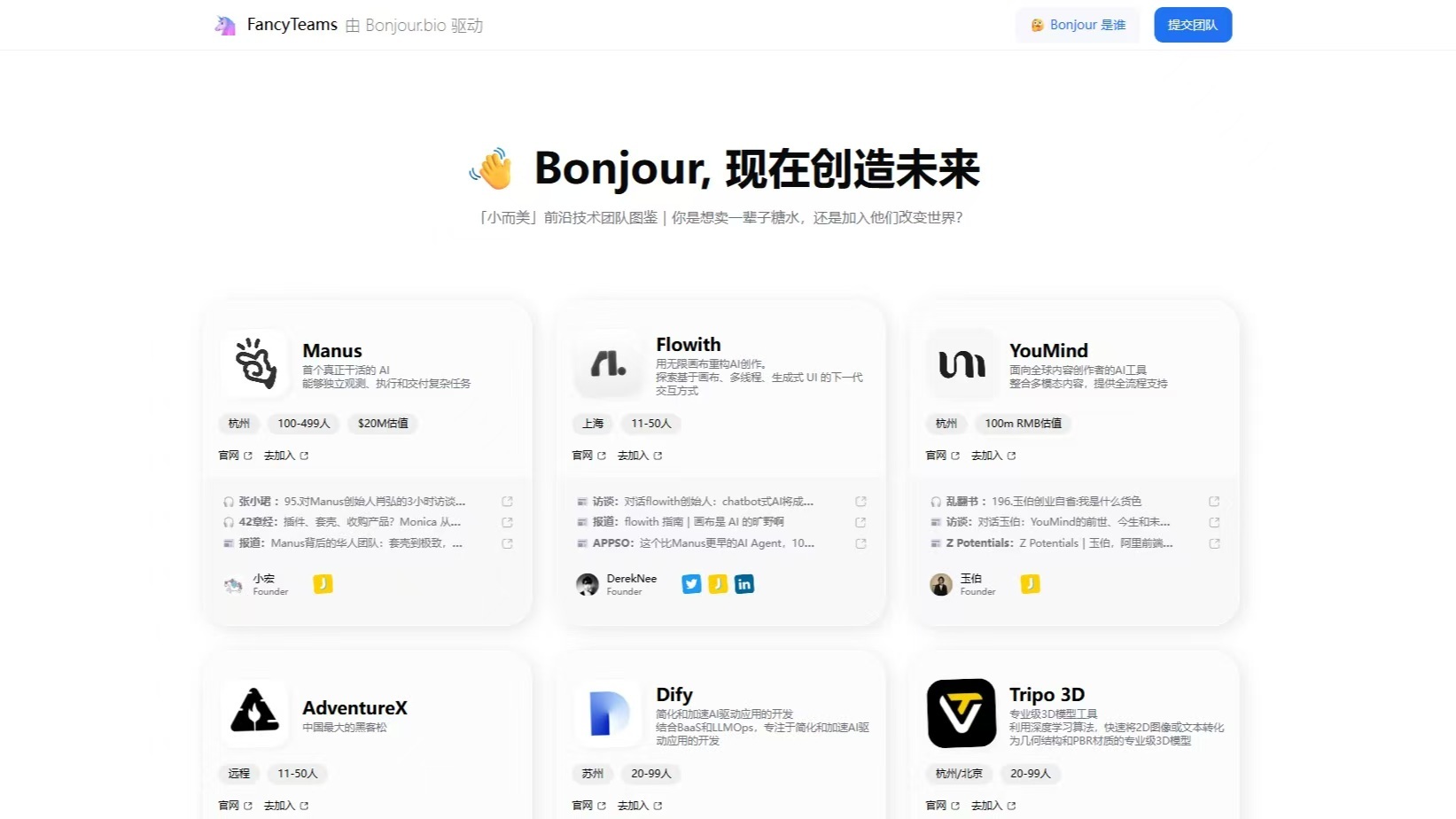1456x819 pixels.
Task: Open DerekNee's LinkedIn icon
Action: pos(744,584)
